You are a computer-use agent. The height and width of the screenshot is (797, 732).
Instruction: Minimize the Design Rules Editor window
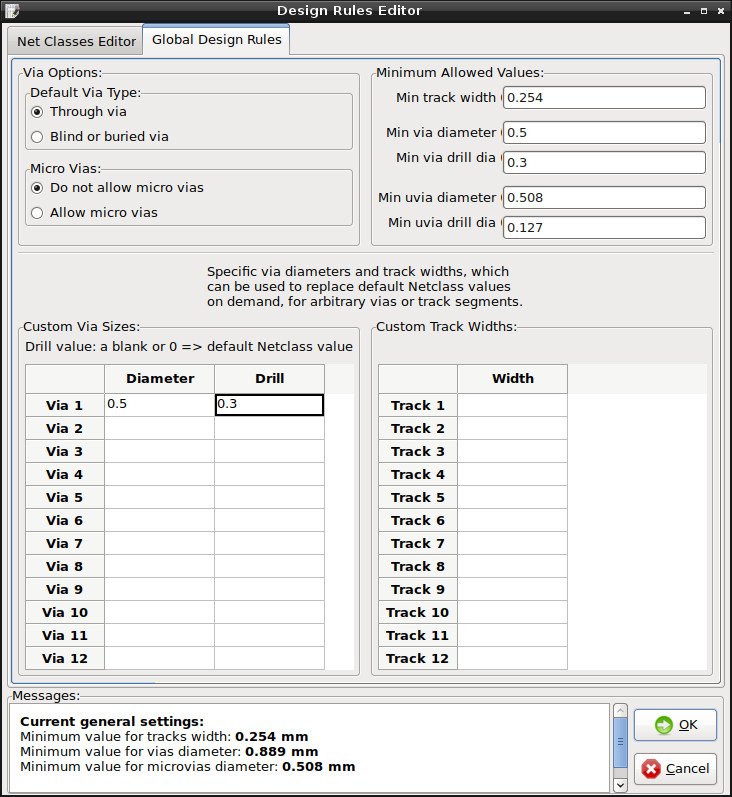click(x=687, y=11)
